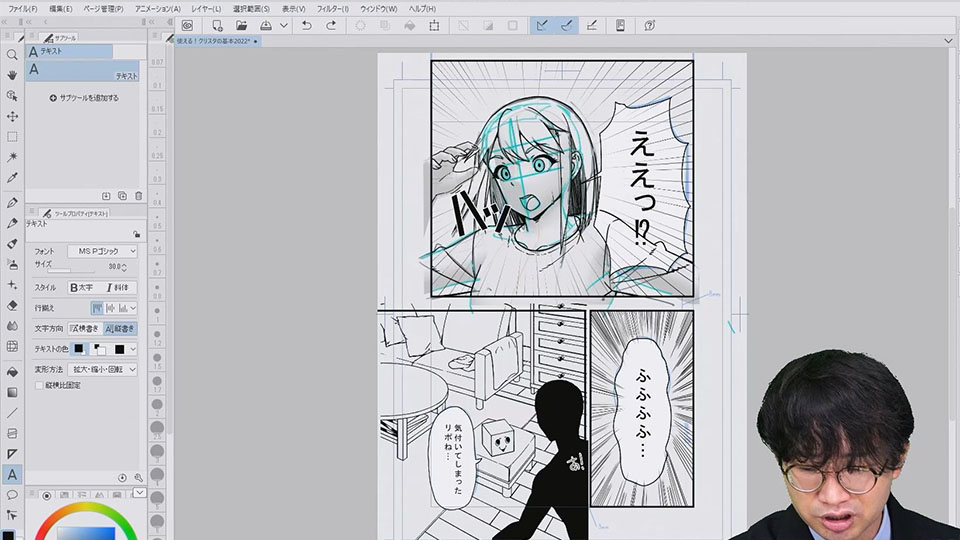960x540 pixels.
Task: Click the Undo arrow
Action: click(x=307, y=26)
